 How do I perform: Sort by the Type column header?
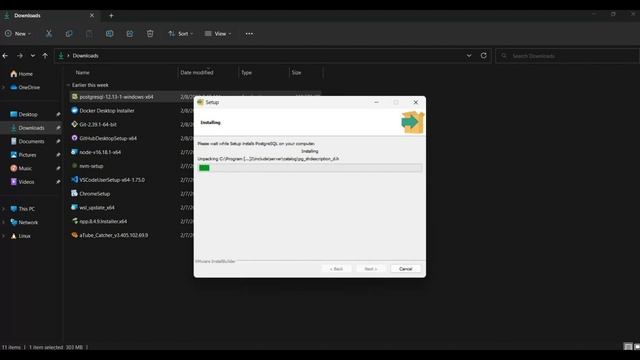click(x=247, y=72)
